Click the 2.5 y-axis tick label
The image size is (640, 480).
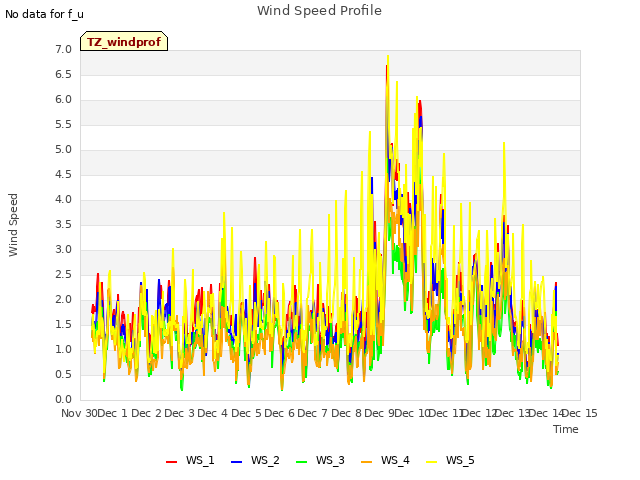tap(63, 275)
